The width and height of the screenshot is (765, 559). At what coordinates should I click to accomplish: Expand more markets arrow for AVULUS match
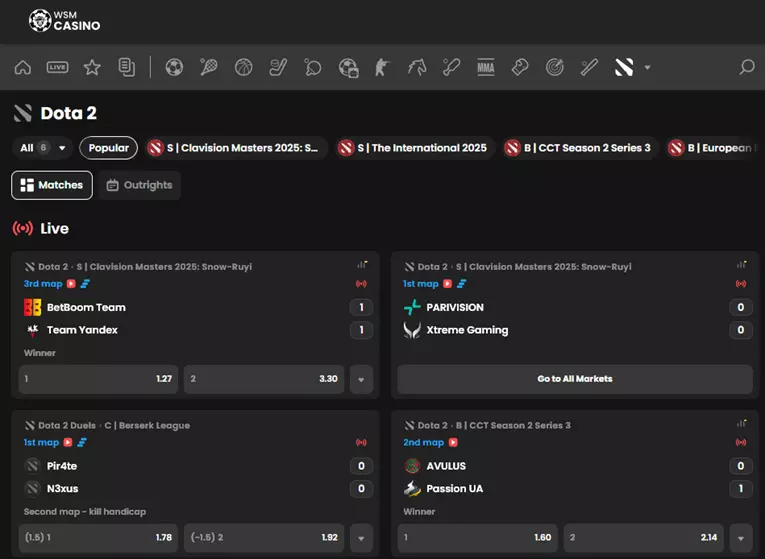click(741, 538)
